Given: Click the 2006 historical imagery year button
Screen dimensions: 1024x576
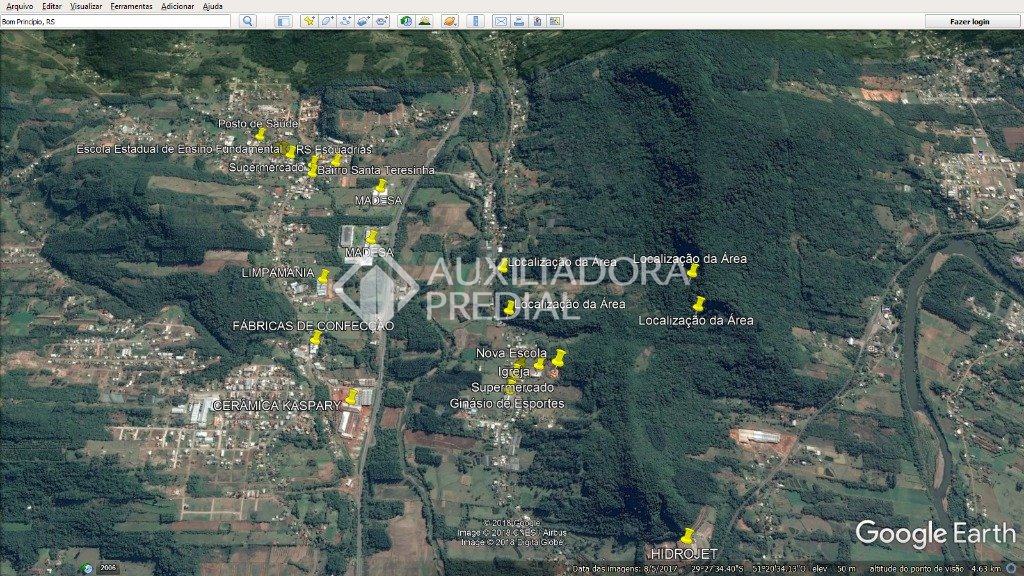Looking at the screenshot, I should coord(108,567).
